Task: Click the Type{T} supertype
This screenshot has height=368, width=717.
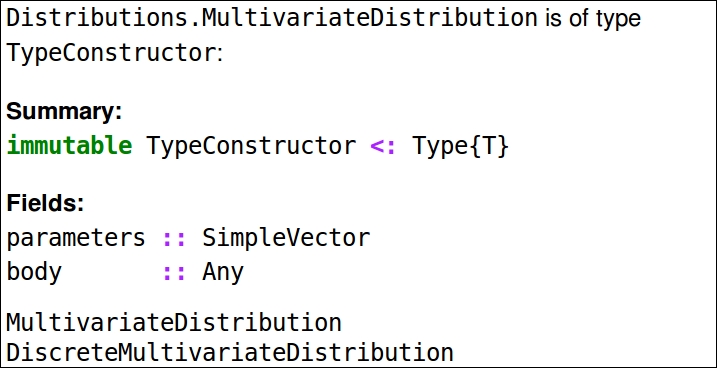Action: point(460,146)
